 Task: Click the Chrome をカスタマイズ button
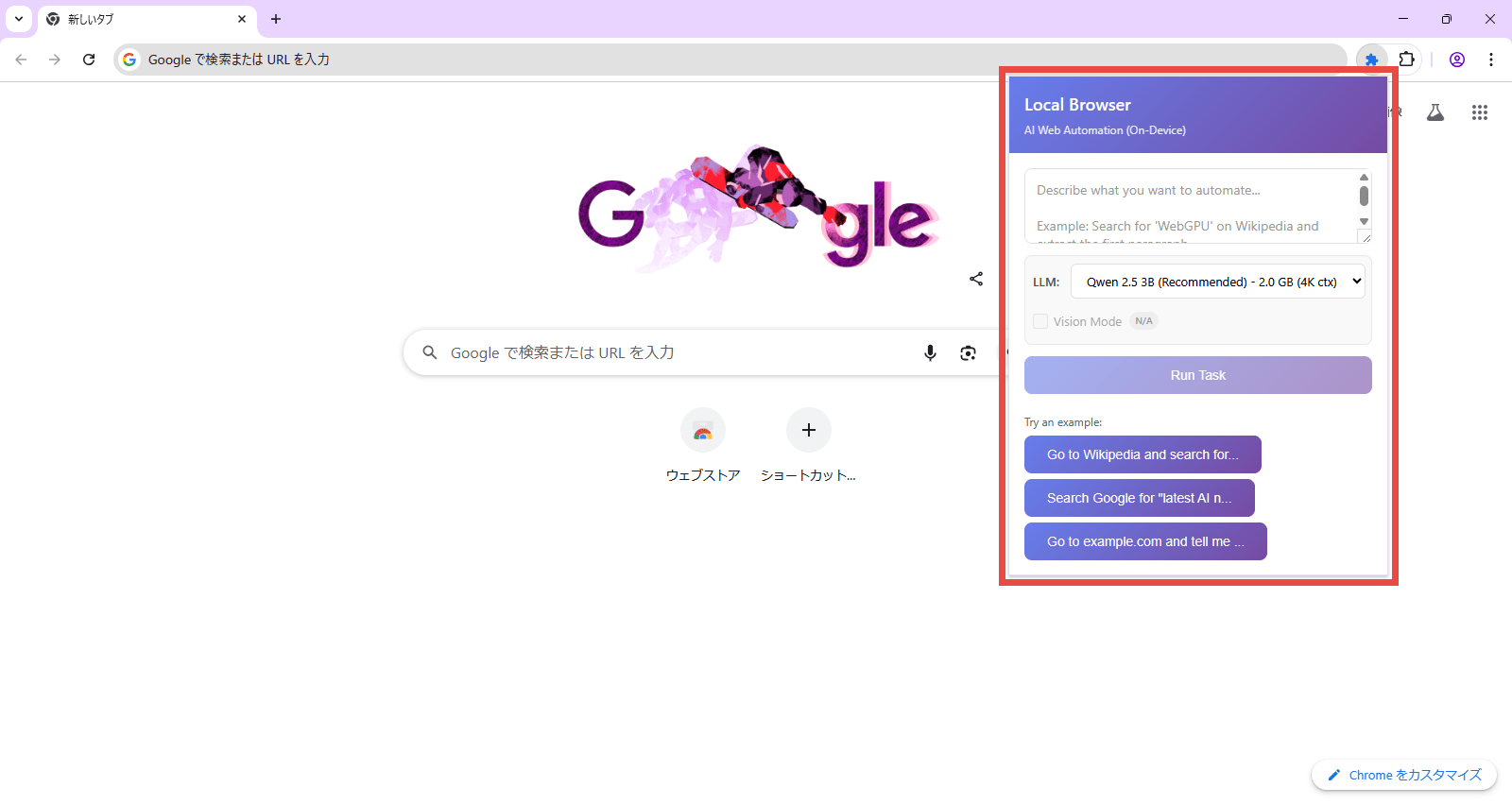(1404, 775)
